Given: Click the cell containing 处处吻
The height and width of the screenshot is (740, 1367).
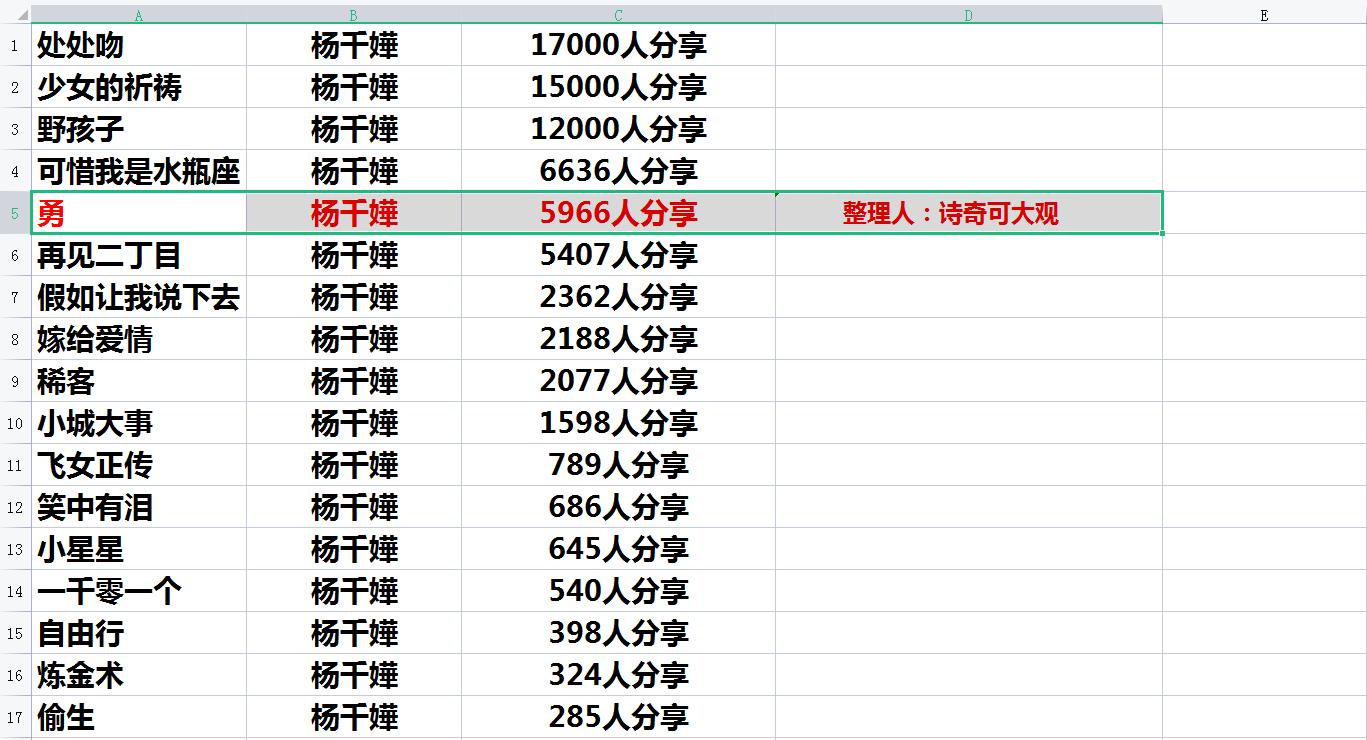Looking at the screenshot, I should coord(139,45).
